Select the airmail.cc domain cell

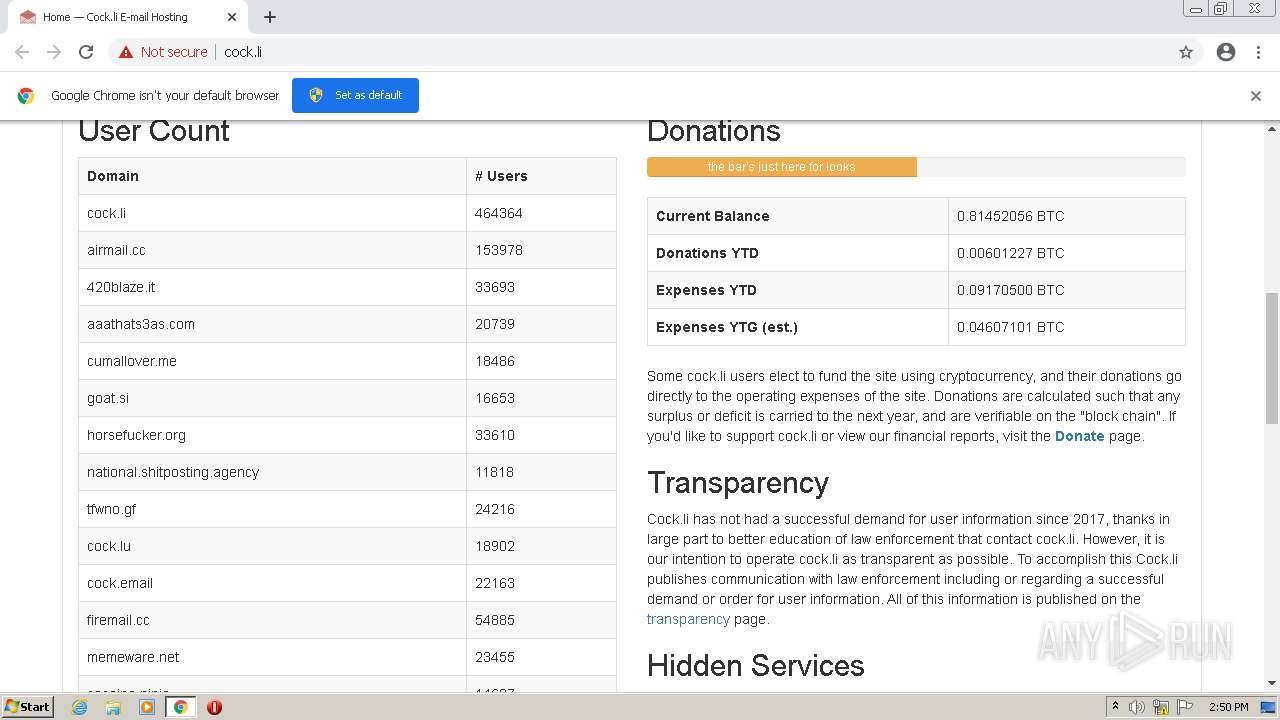tap(272, 250)
